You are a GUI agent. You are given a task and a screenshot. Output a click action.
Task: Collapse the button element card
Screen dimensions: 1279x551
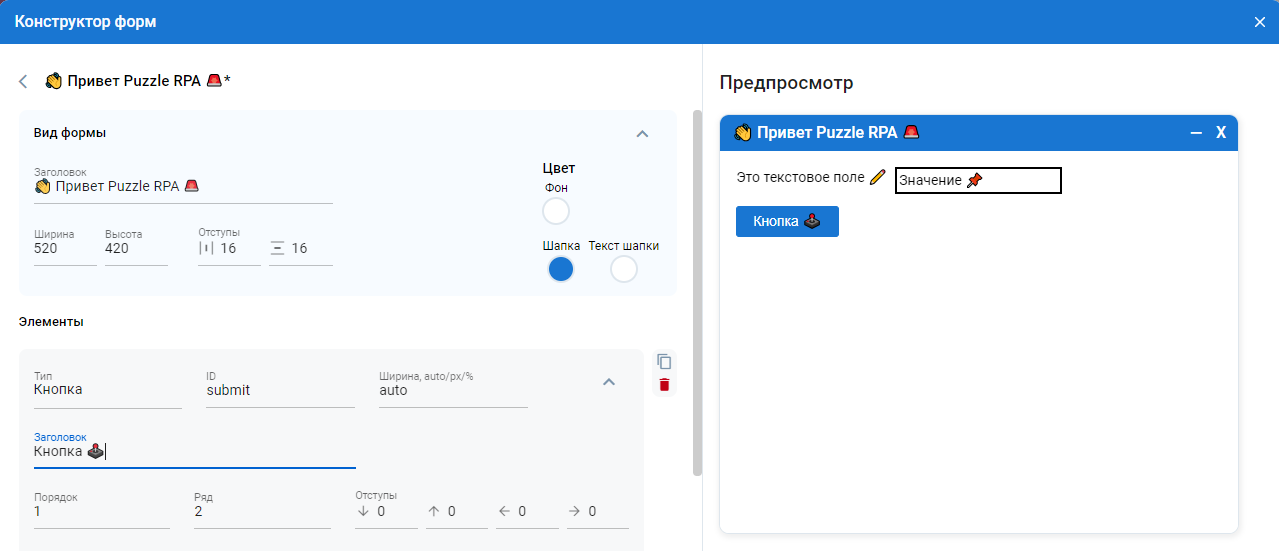point(608,382)
